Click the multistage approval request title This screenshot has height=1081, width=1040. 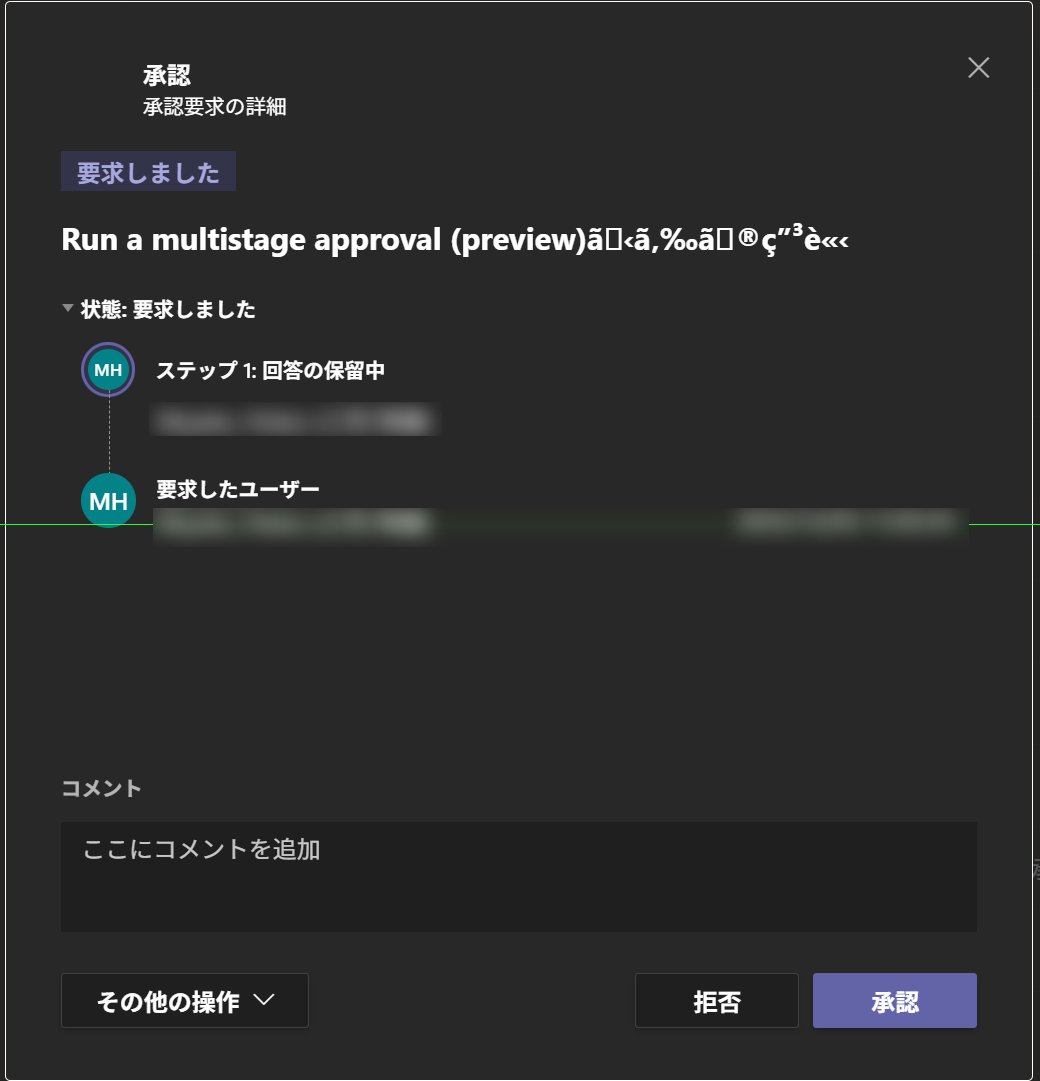[455, 240]
